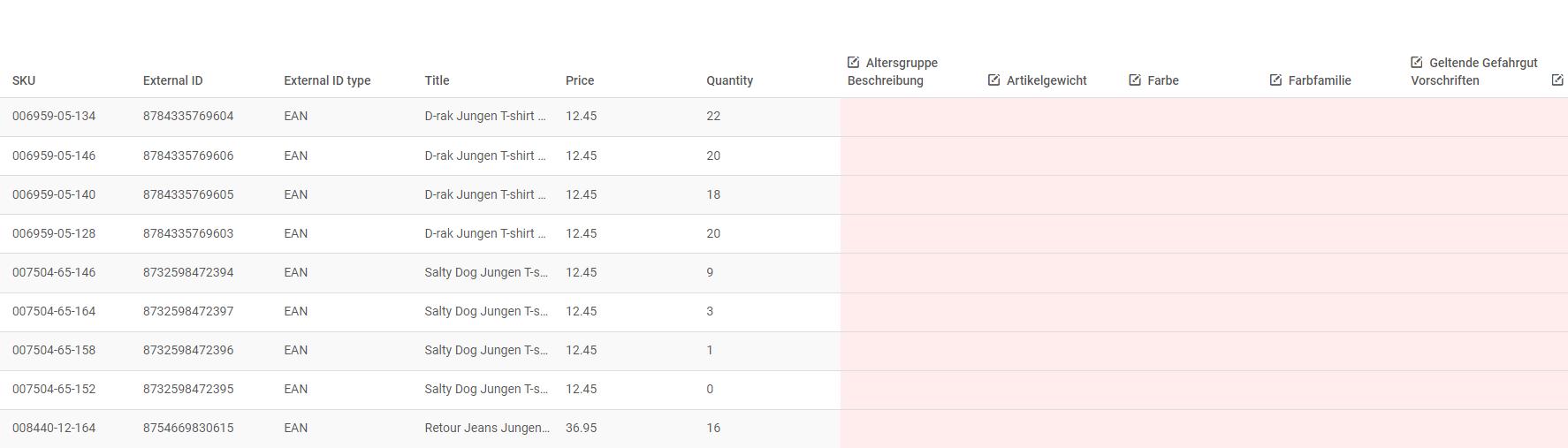This screenshot has width=1568, height=448.
Task: Click the Title column header
Action: 437,80
